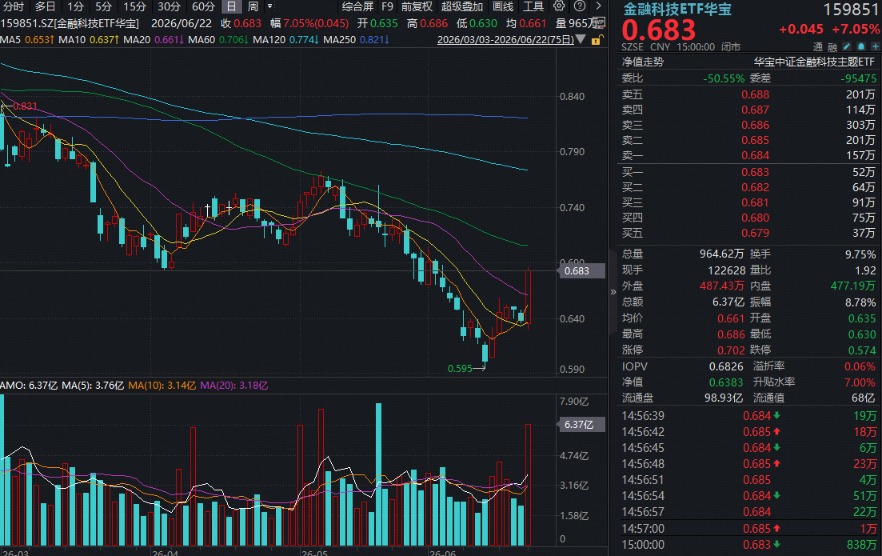The image size is (882, 556).
Task: Open the 画线 drawing tools button
Action: tap(503, 7)
